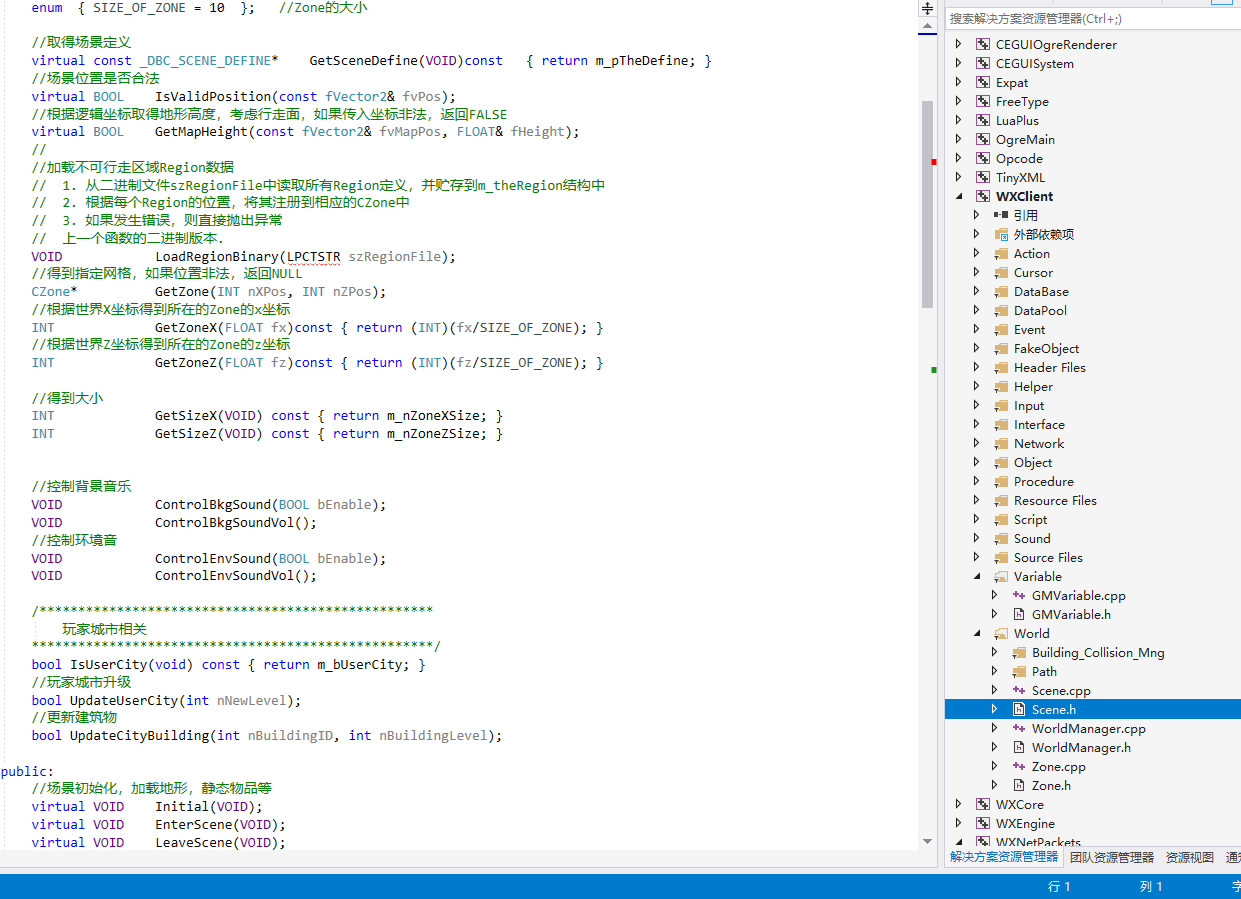Collapse the World folder
This screenshot has height=899, width=1241.
point(977,633)
